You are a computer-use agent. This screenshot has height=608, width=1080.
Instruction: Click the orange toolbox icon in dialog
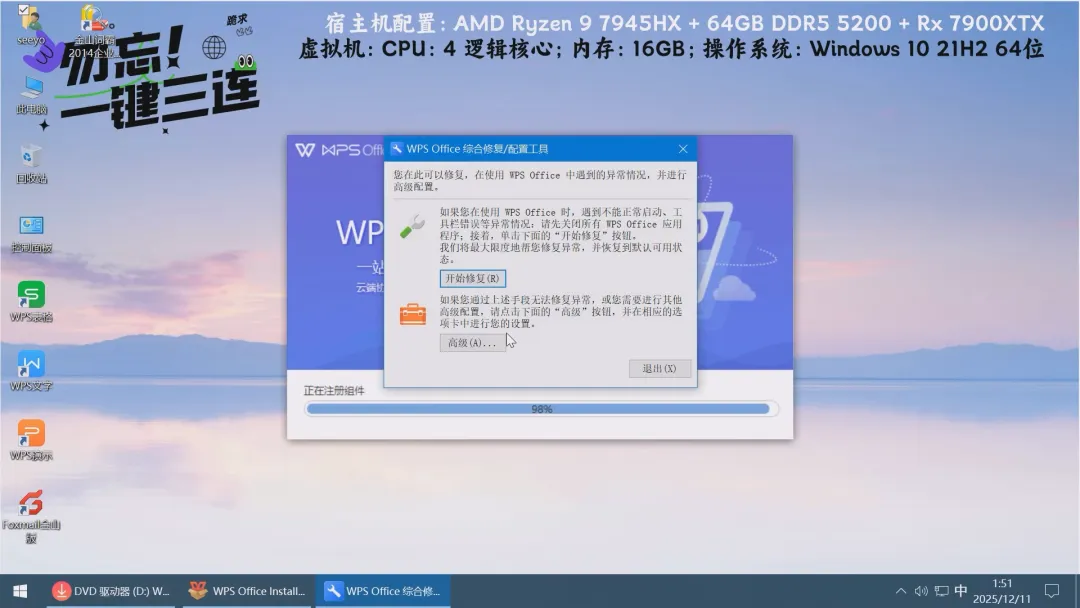tap(413, 314)
